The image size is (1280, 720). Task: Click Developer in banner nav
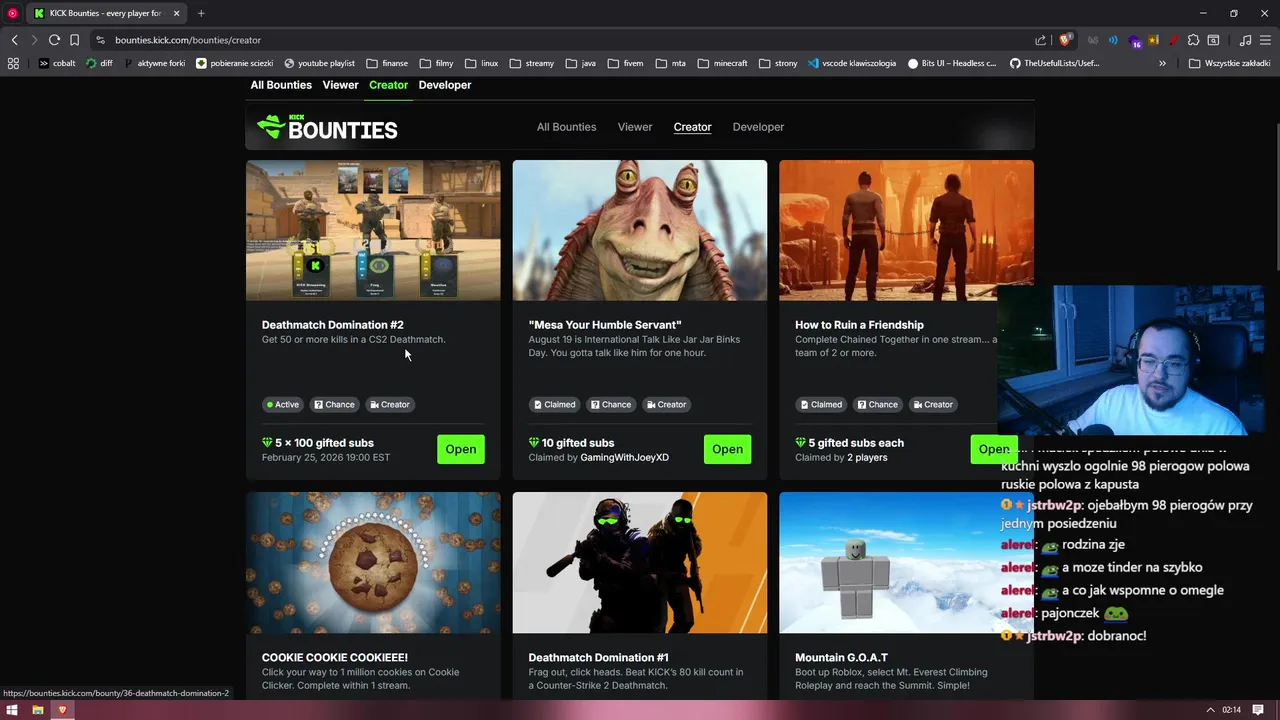tap(758, 127)
